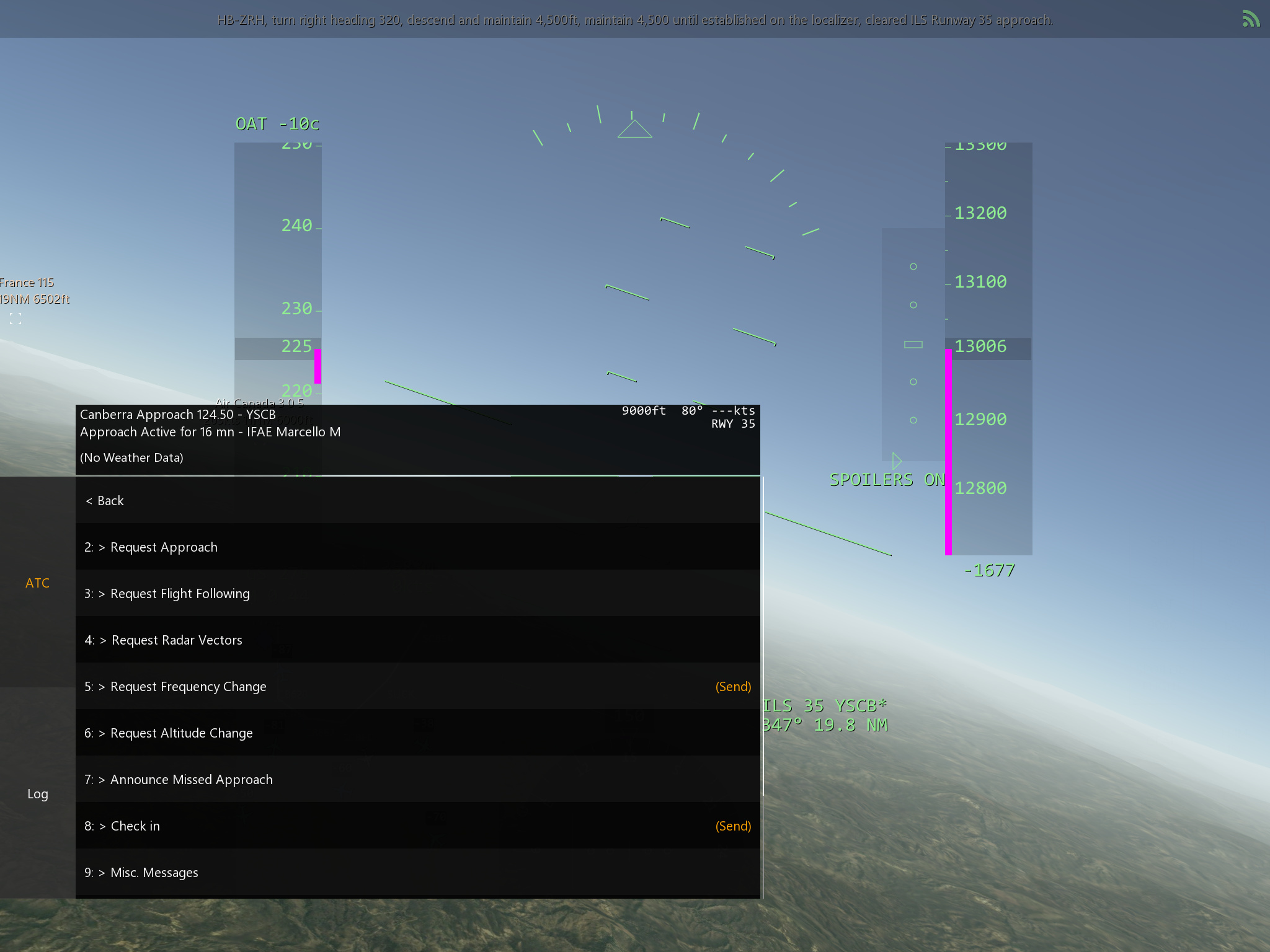This screenshot has width=1270, height=952.
Task: Select Announce Missed Approach
Action: [x=191, y=780]
